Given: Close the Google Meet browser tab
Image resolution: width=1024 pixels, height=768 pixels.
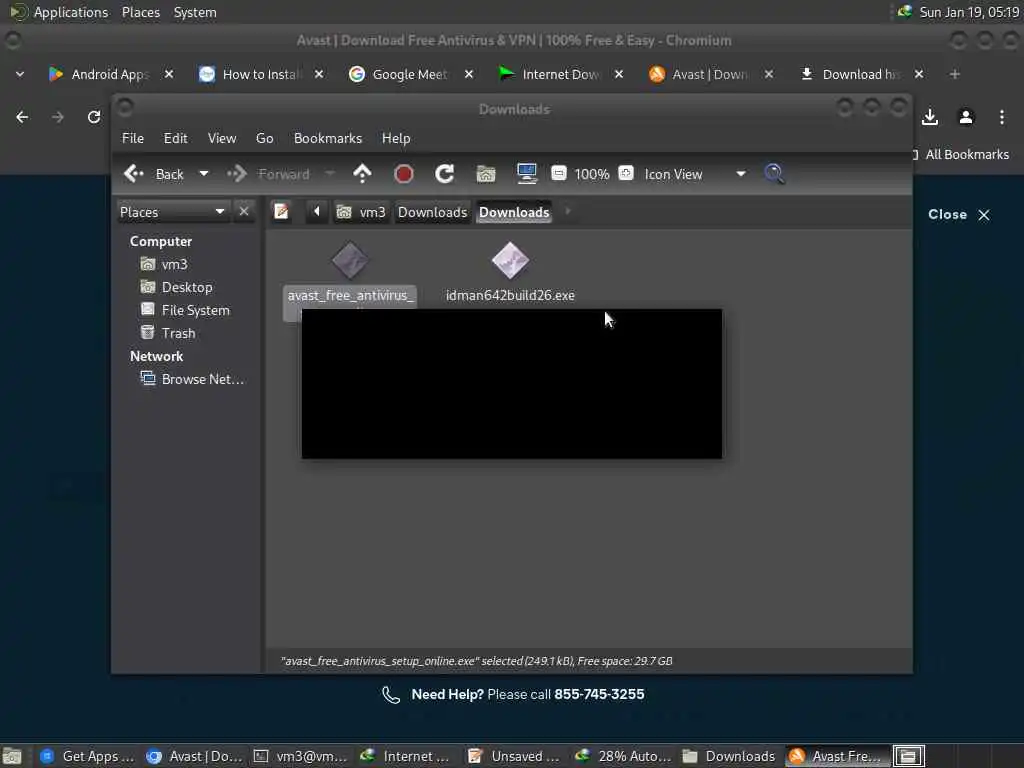Looking at the screenshot, I should point(469,74).
